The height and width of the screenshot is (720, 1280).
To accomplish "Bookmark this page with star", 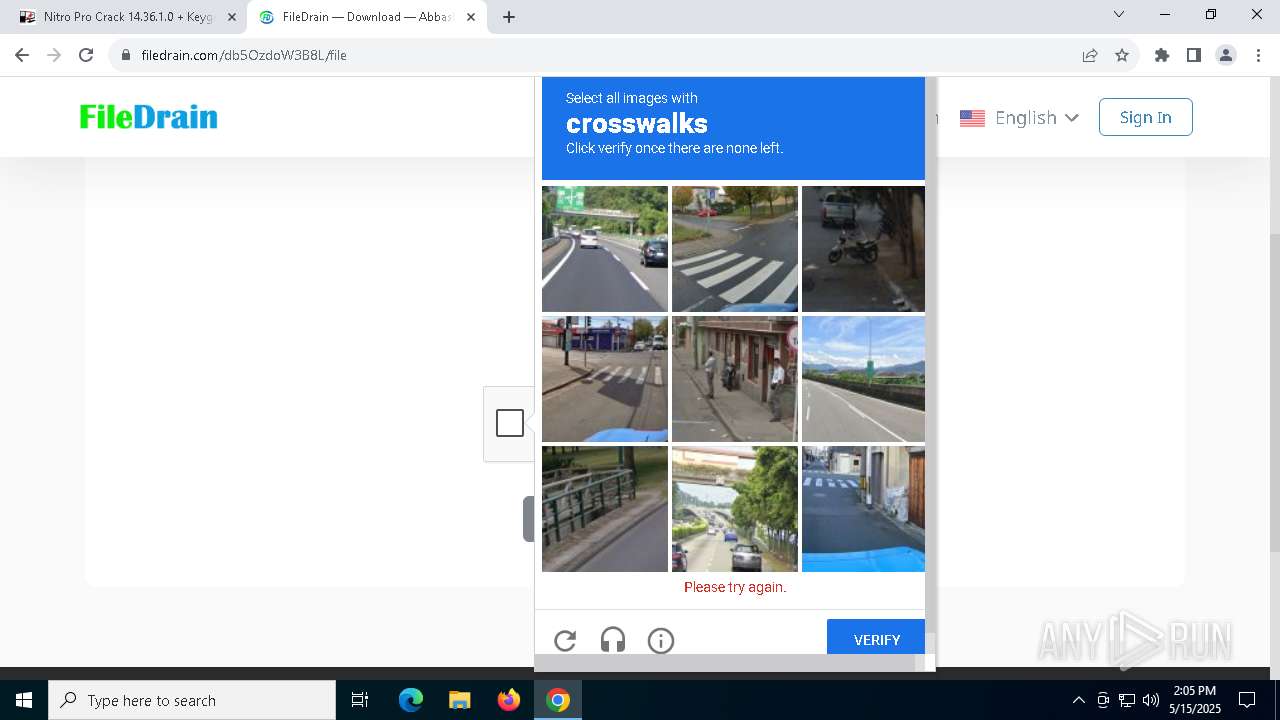I will 1122,55.
